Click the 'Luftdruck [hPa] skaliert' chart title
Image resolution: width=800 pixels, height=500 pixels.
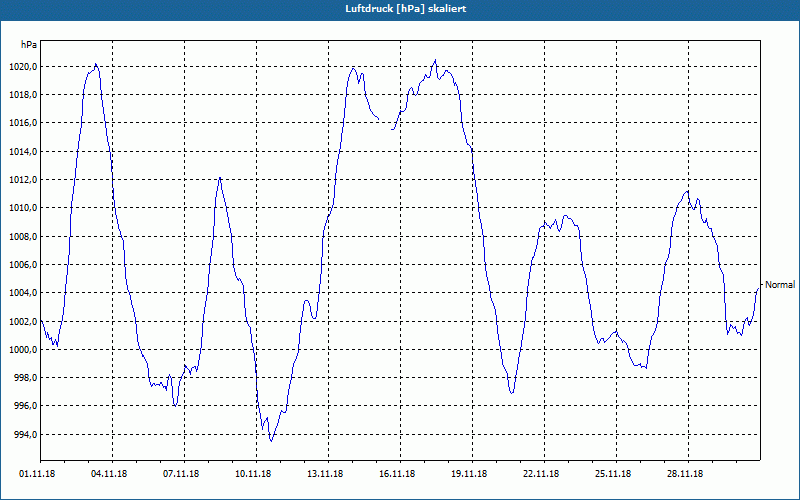click(406, 9)
